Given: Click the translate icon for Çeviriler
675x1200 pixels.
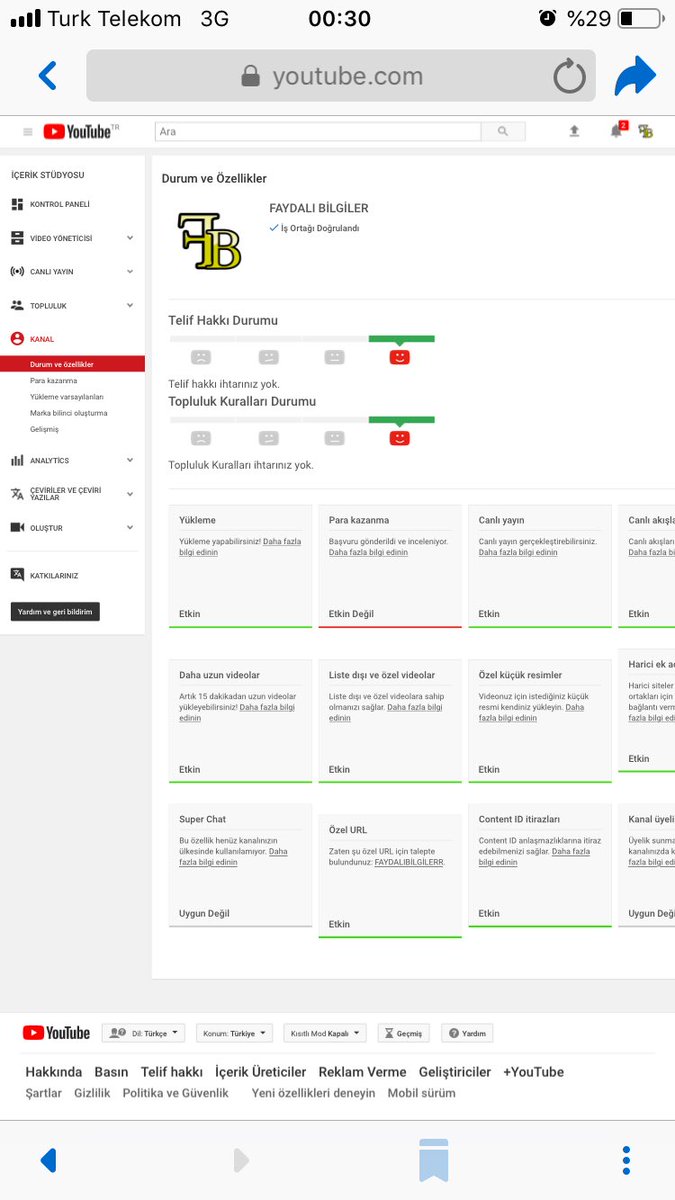Looking at the screenshot, I should point(17,494).
